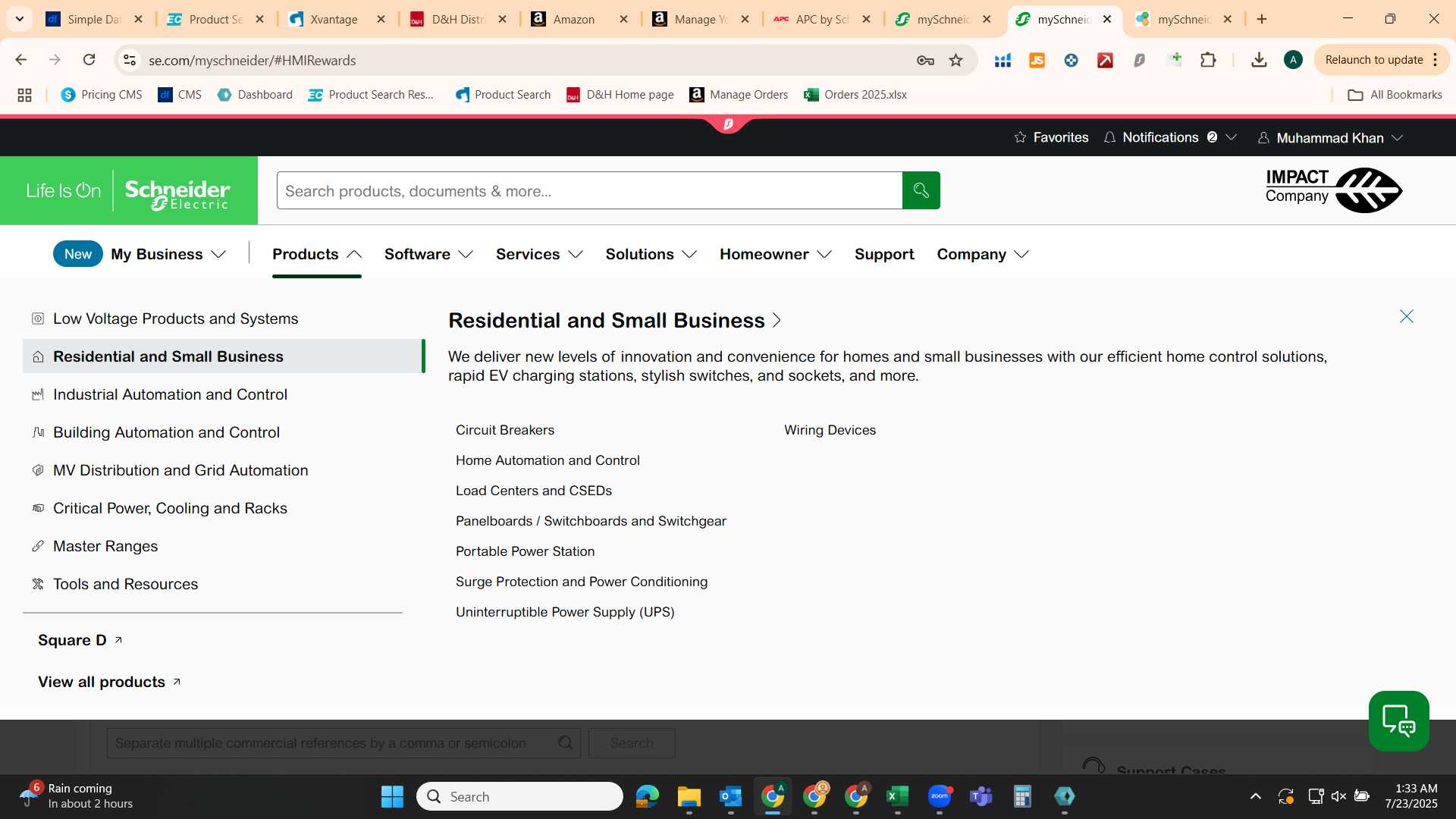Open All Bookmarks folder

1395,95
